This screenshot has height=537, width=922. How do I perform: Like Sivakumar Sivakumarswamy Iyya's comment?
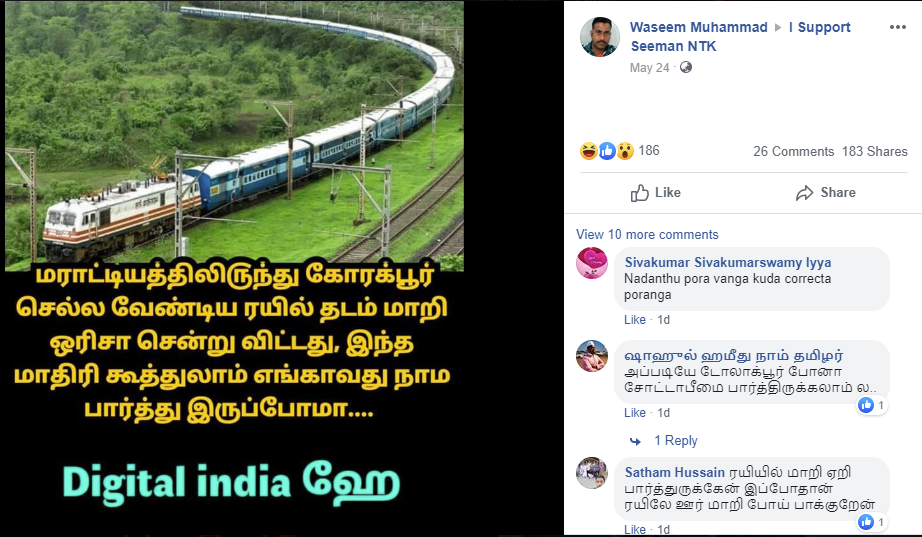tap(634, 319)
